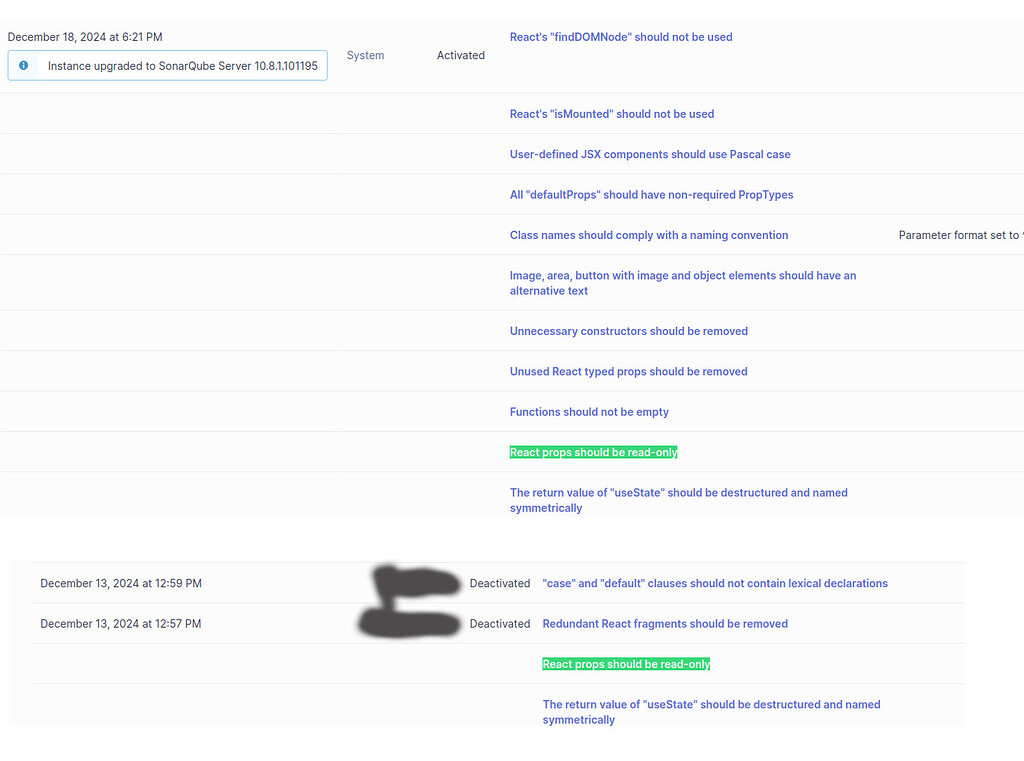Click the lower highlighted read-only props rule

[x=626, y=663]
